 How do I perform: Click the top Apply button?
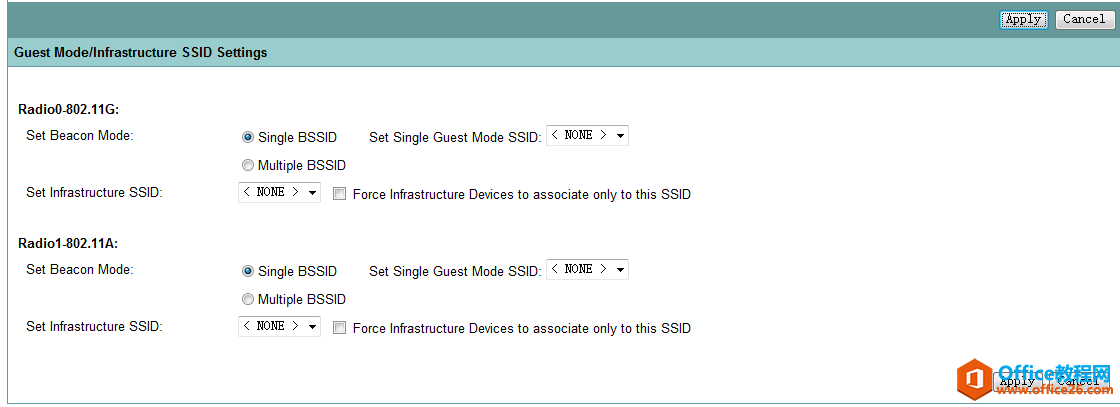click(1023, 19)
